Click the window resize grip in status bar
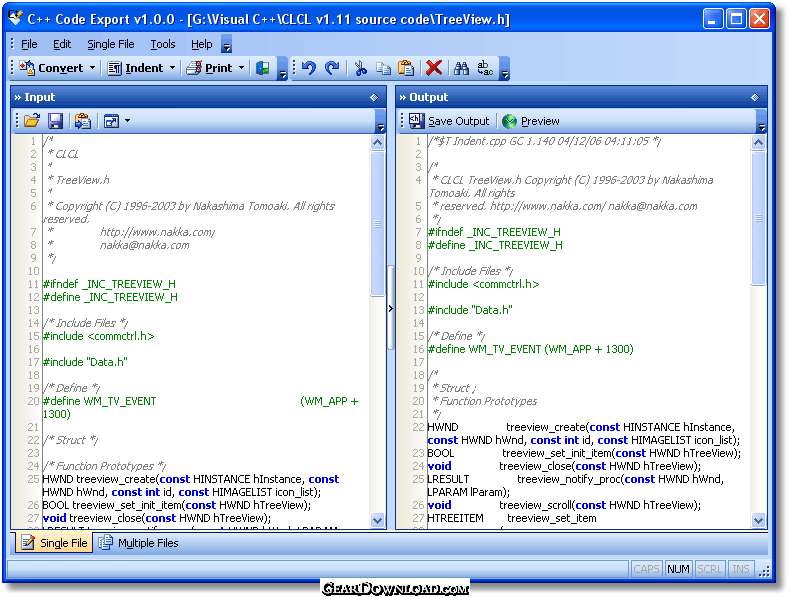790x597 pixels. tap(764, 570)
